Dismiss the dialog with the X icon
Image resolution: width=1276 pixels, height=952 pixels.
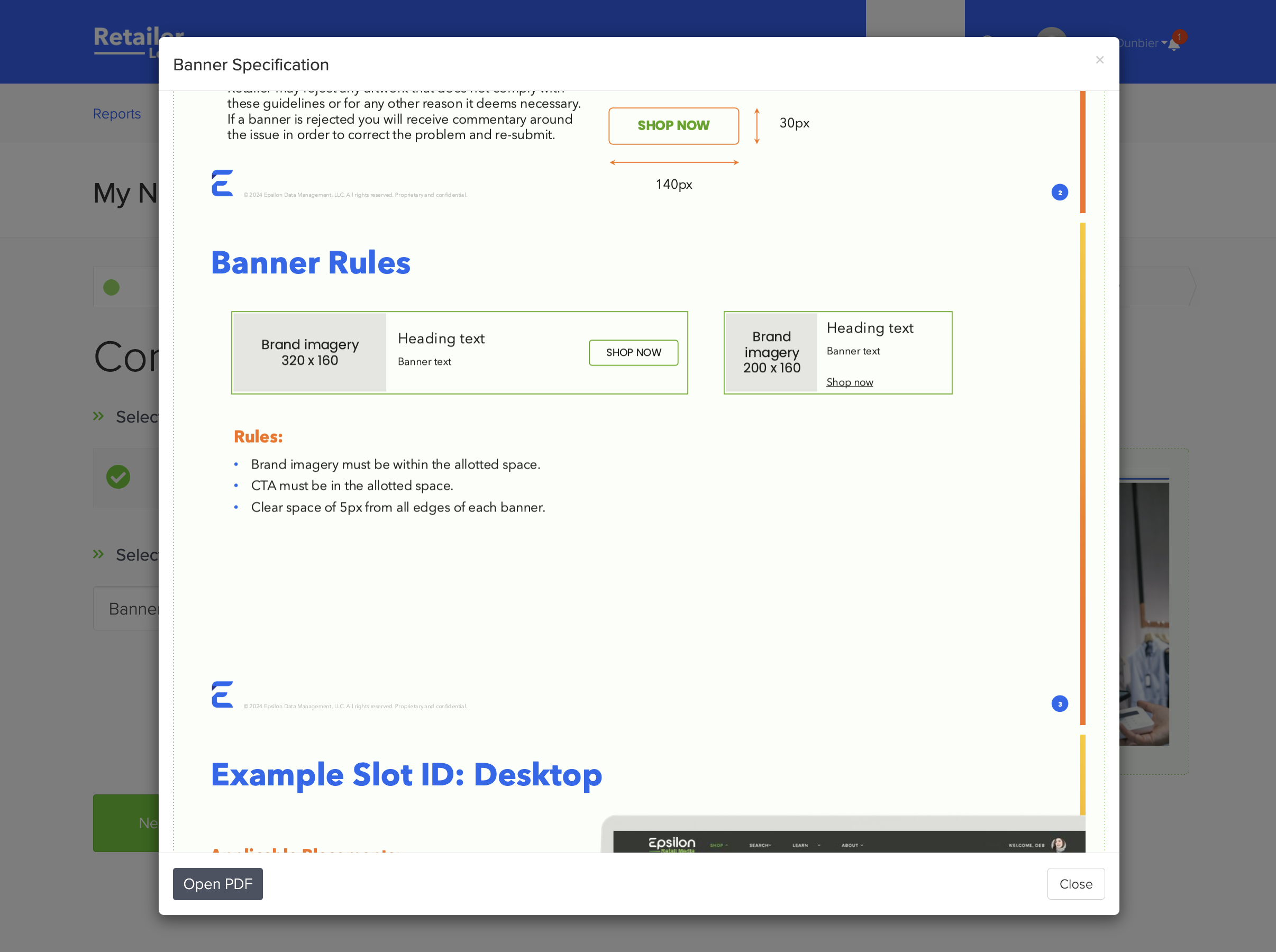tap(1100, 60)
